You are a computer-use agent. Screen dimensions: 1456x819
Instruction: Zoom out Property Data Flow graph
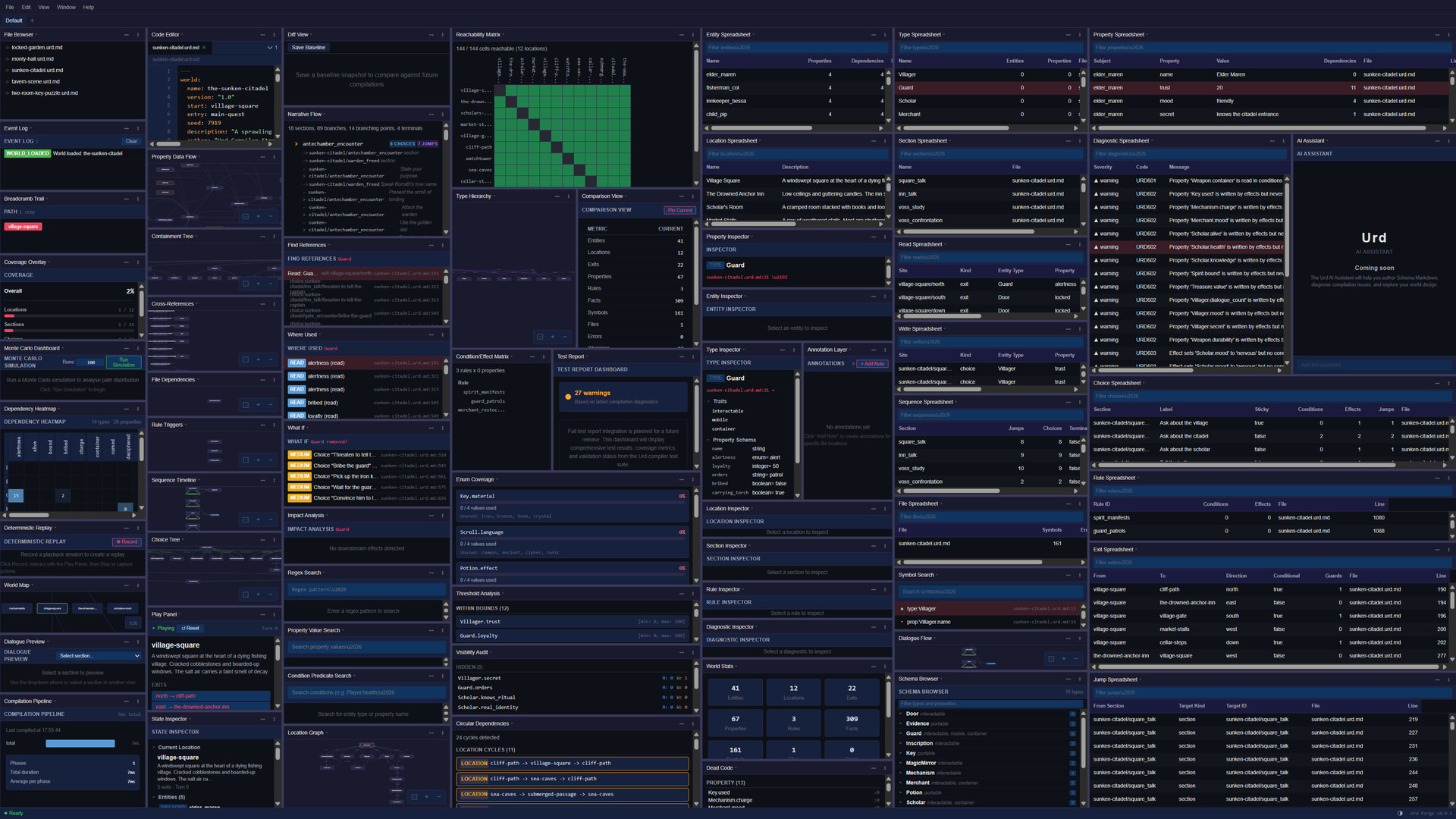pyautogui.click(x=270, y=217)
